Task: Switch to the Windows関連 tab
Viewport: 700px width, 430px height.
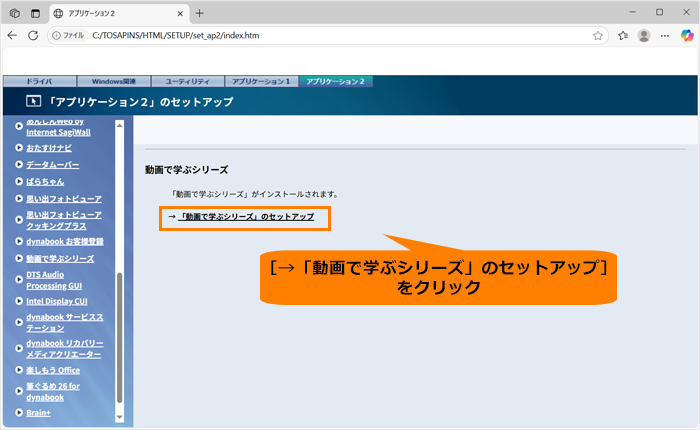Action: tap(114, 81)
